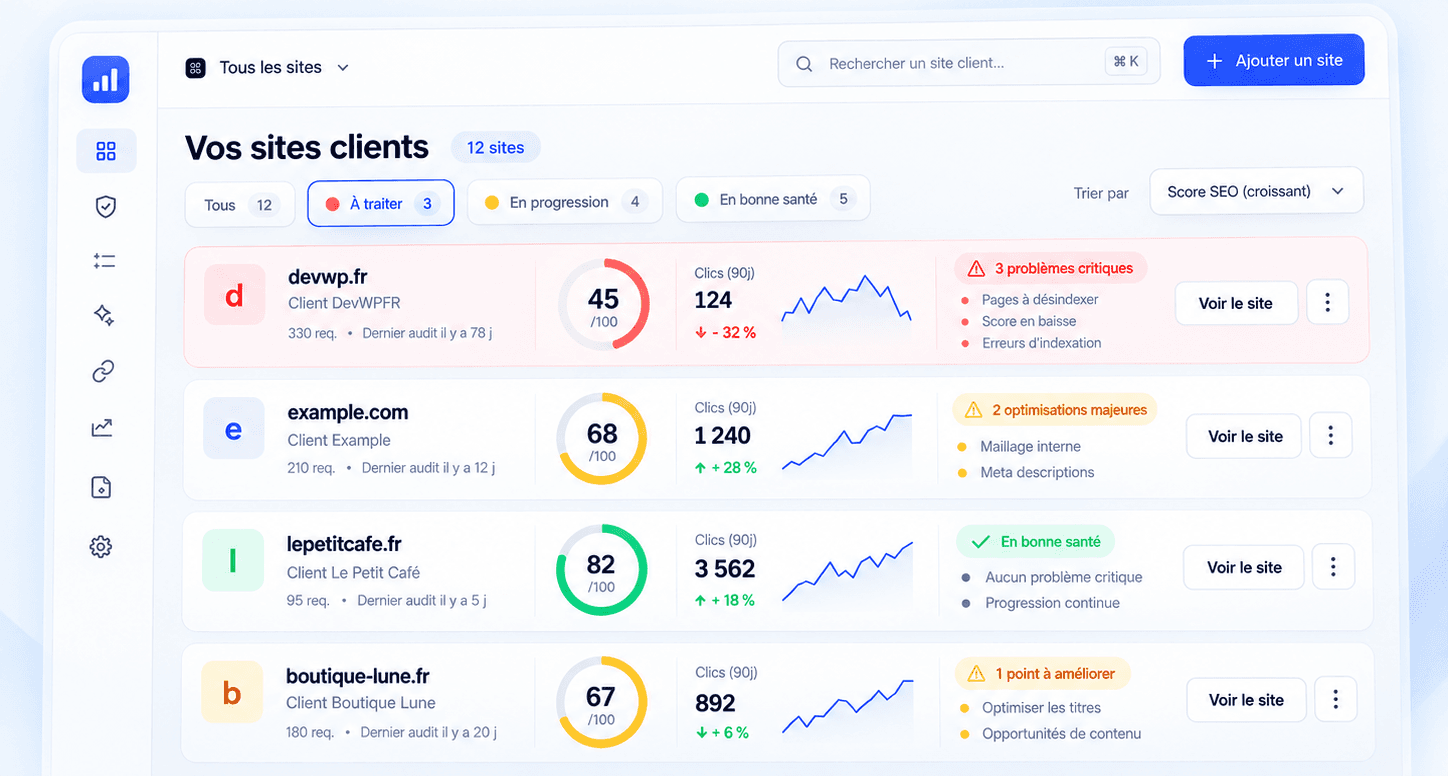Click the search magnifier icon
This screenshot has width=1448, height=776.
804,64
